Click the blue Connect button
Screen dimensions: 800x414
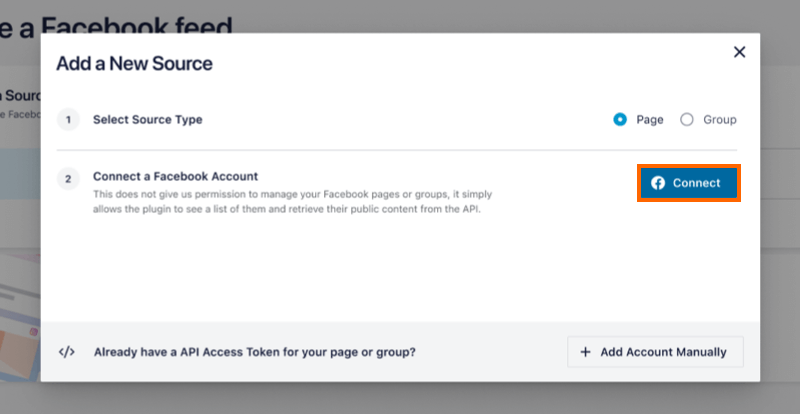(x=688, y=183)
